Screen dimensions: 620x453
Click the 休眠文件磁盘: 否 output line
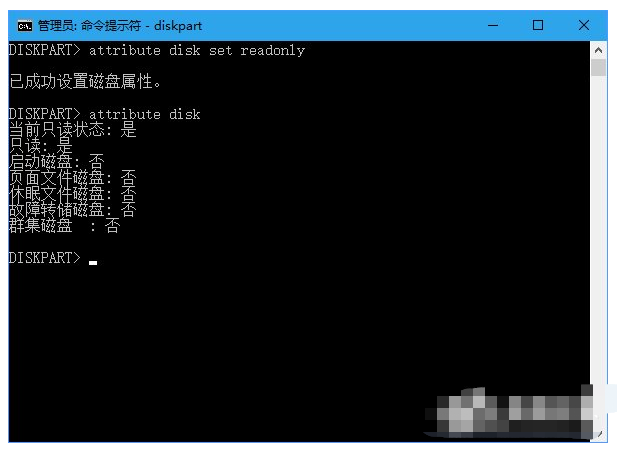(73, 194)
